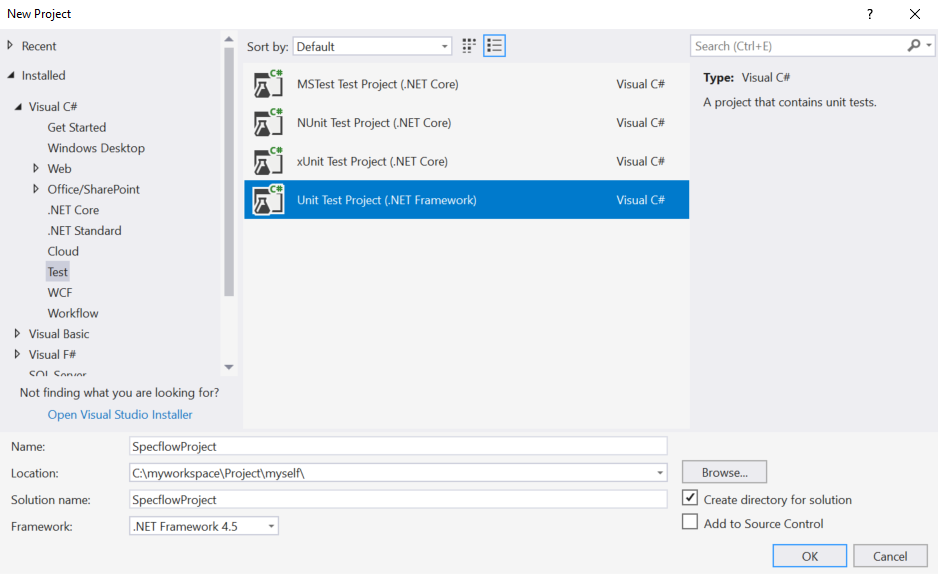Click the Browse button
938x574 pixels.
(724, 472)
